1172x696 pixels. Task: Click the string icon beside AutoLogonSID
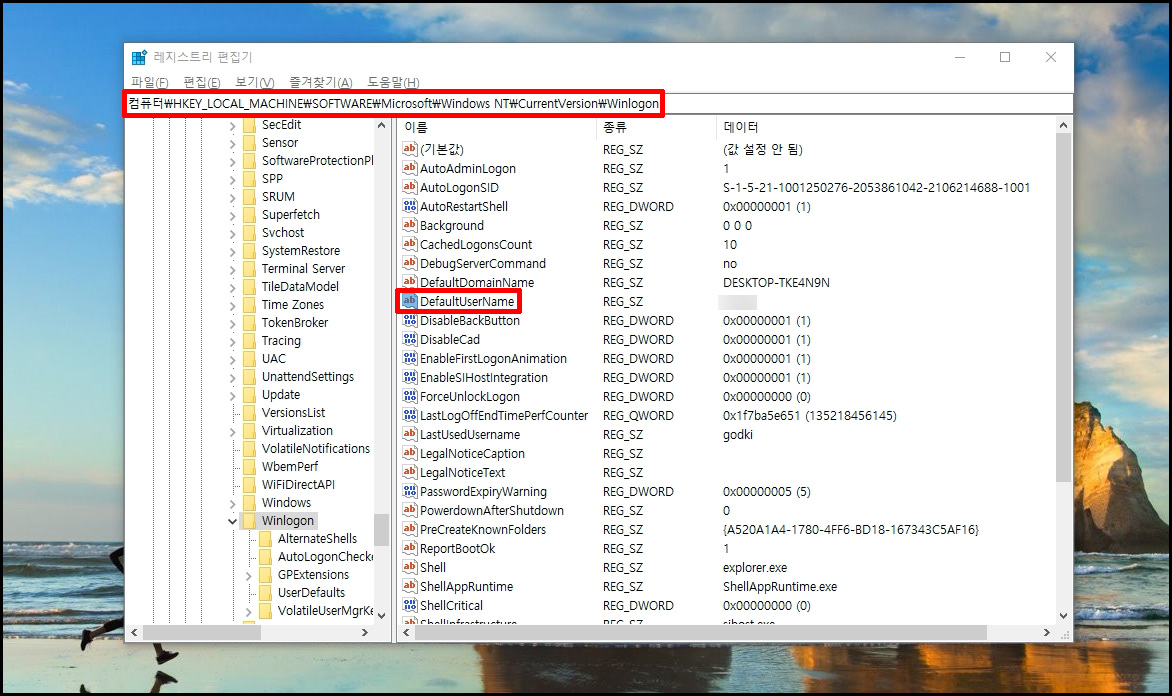pyautogui.click(x=410, y=187)
